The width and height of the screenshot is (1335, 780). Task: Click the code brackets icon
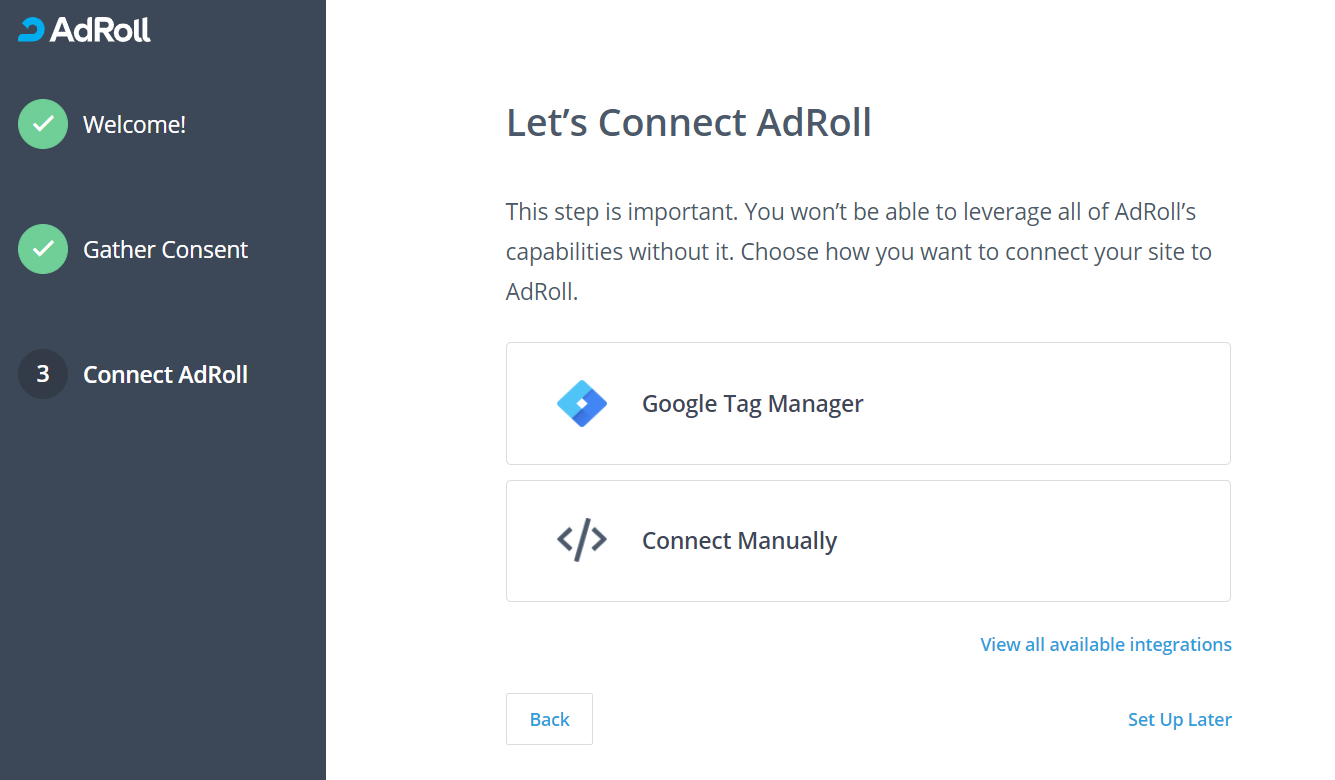(x=582, y=540)
